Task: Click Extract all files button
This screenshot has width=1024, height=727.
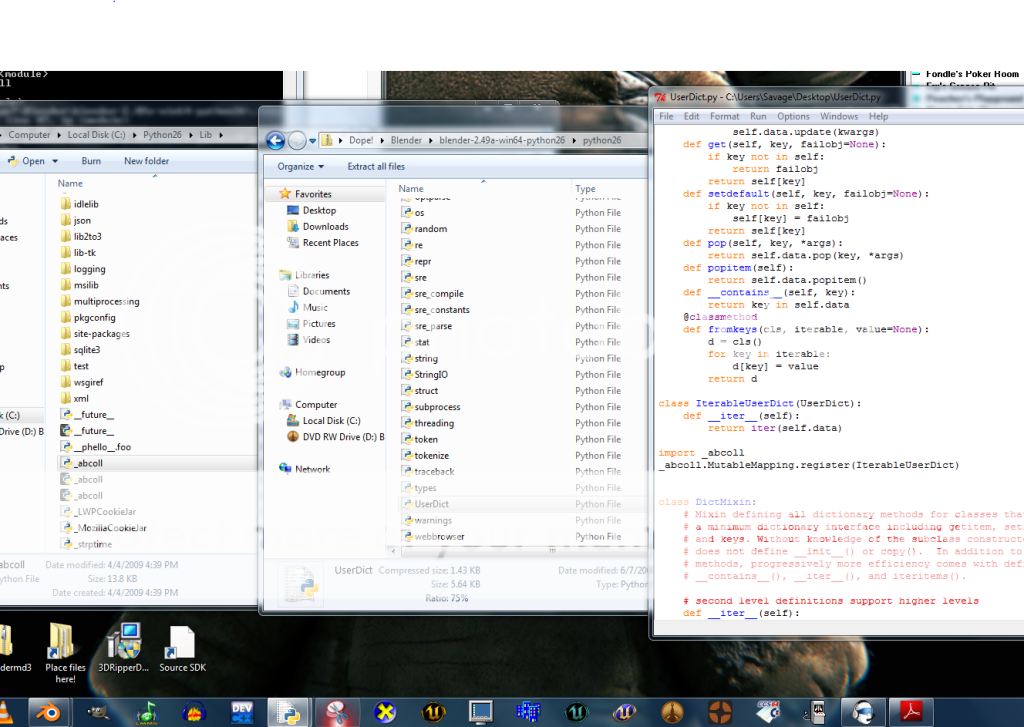Action: tap(376, 167)
